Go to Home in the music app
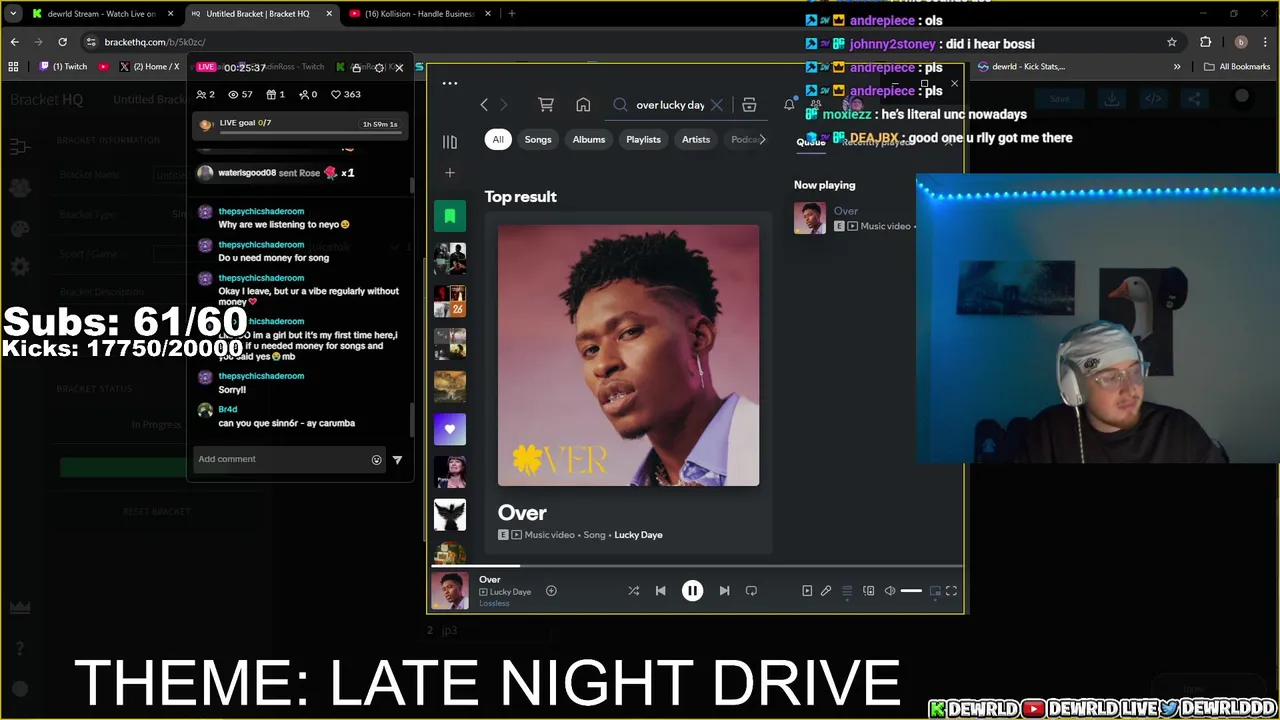Screen dimensions: 1280x720 [583, 105]
